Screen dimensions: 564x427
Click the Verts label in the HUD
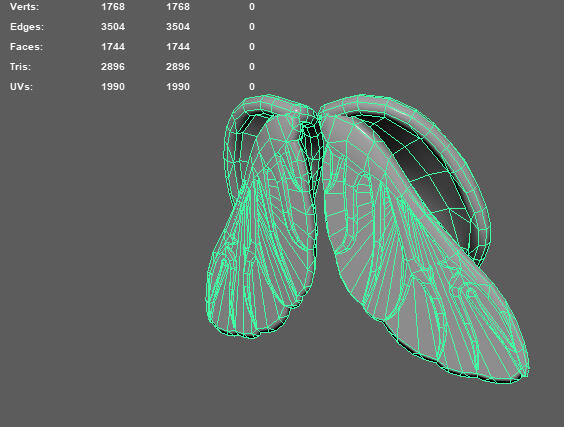tap(24, 7)
